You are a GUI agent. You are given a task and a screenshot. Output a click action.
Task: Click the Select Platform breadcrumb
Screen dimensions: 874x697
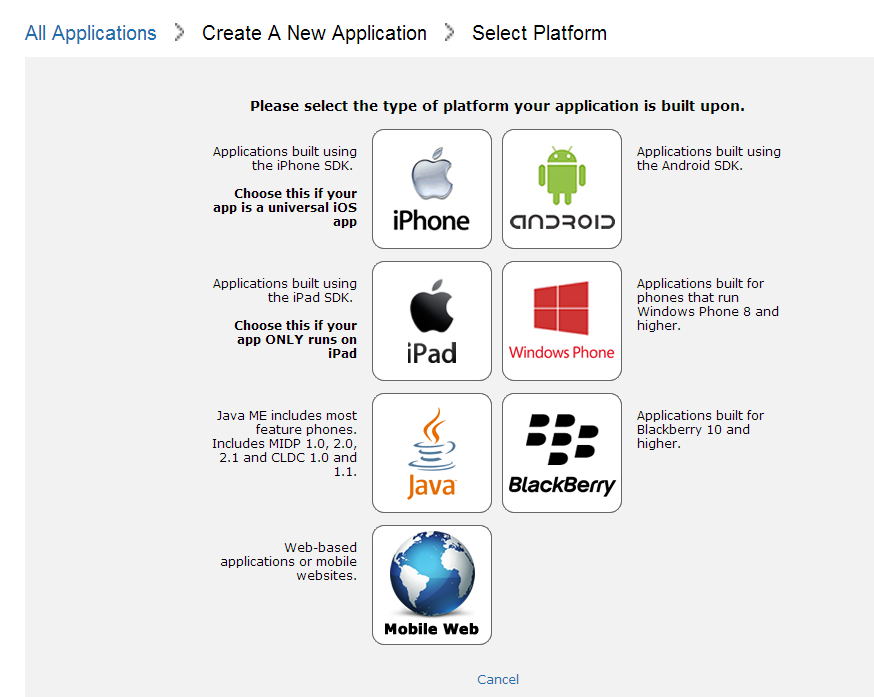pos(539,33)
